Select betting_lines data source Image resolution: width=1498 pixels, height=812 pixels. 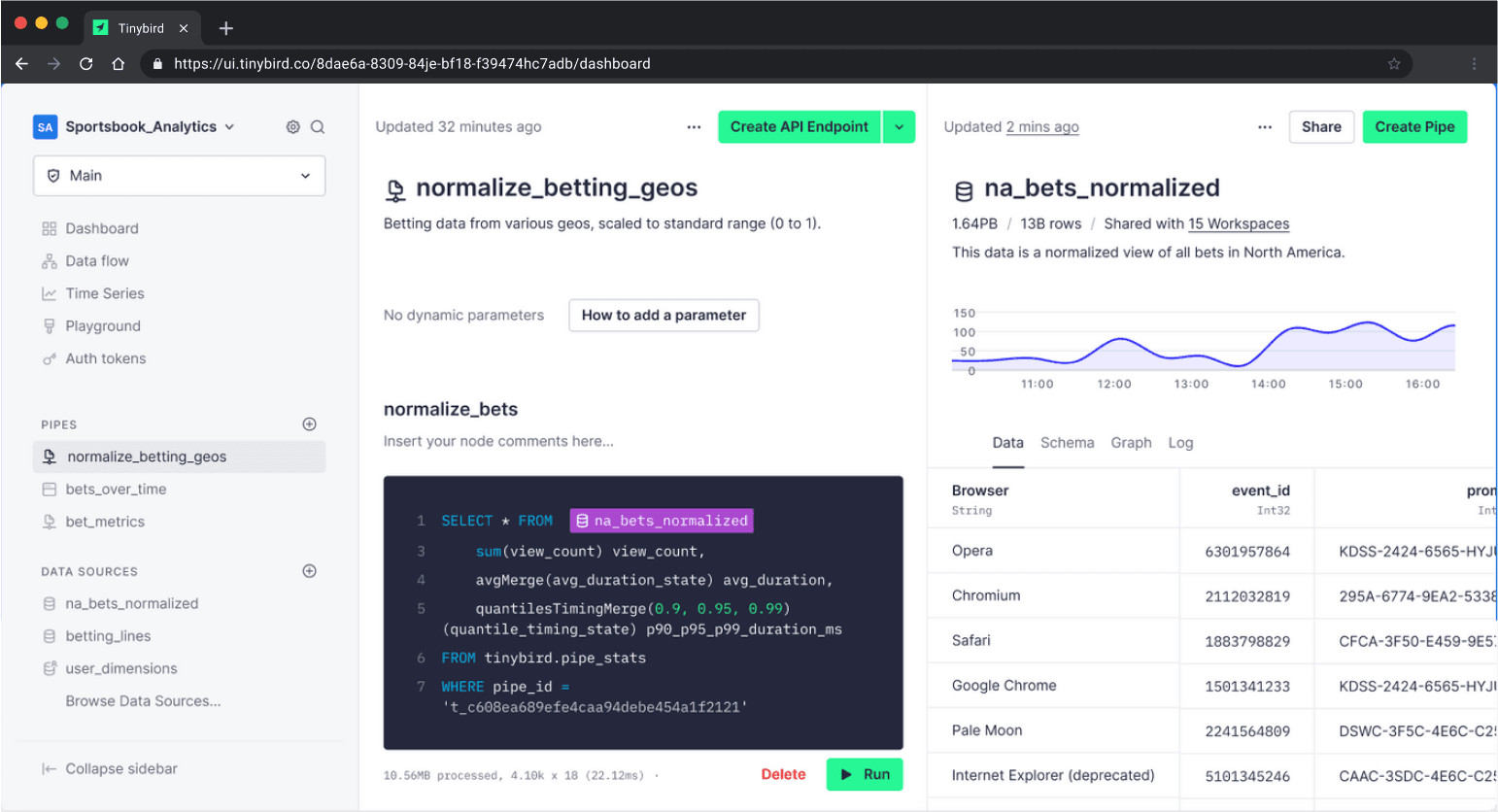[x=108, y=636]
